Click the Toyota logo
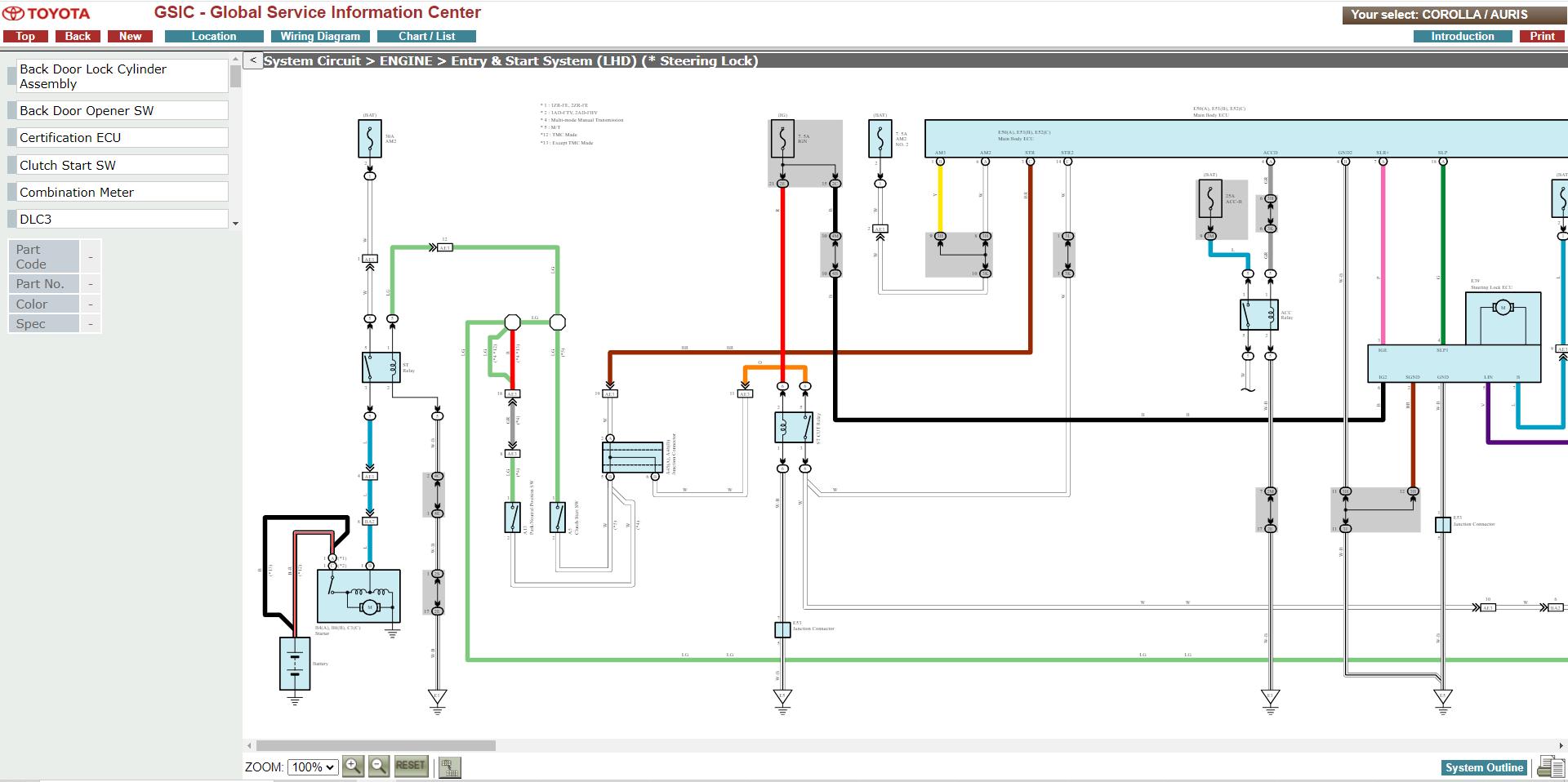 (x=46, y=14)
